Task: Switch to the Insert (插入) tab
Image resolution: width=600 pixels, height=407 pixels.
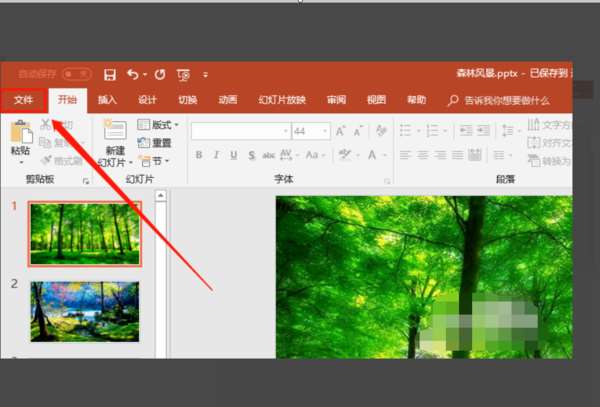Action: [x=107, y=100]
